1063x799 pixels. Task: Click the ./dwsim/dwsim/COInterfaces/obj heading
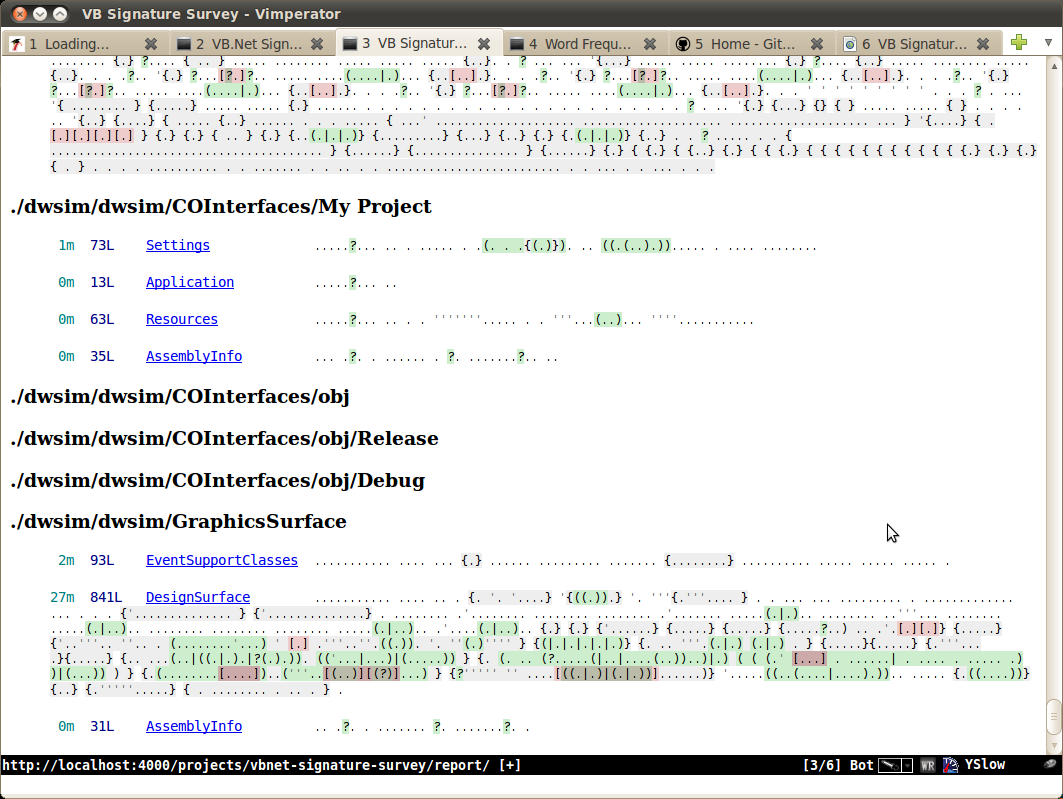point(180,396)
